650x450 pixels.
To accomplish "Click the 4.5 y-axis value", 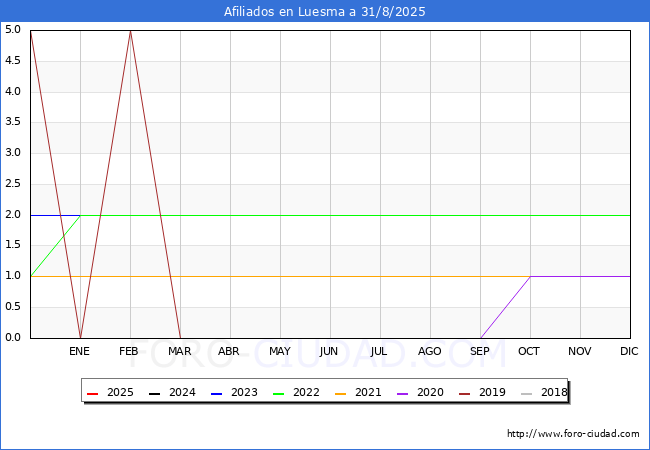I will click(x=13, y=60).
